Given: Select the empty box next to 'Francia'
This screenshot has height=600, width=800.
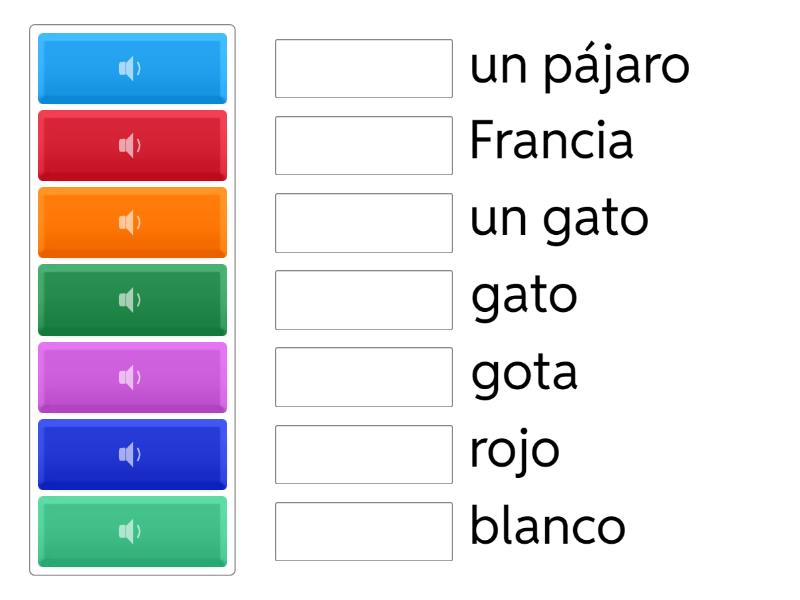Looking at the screenshot, I should pos(364,146).
